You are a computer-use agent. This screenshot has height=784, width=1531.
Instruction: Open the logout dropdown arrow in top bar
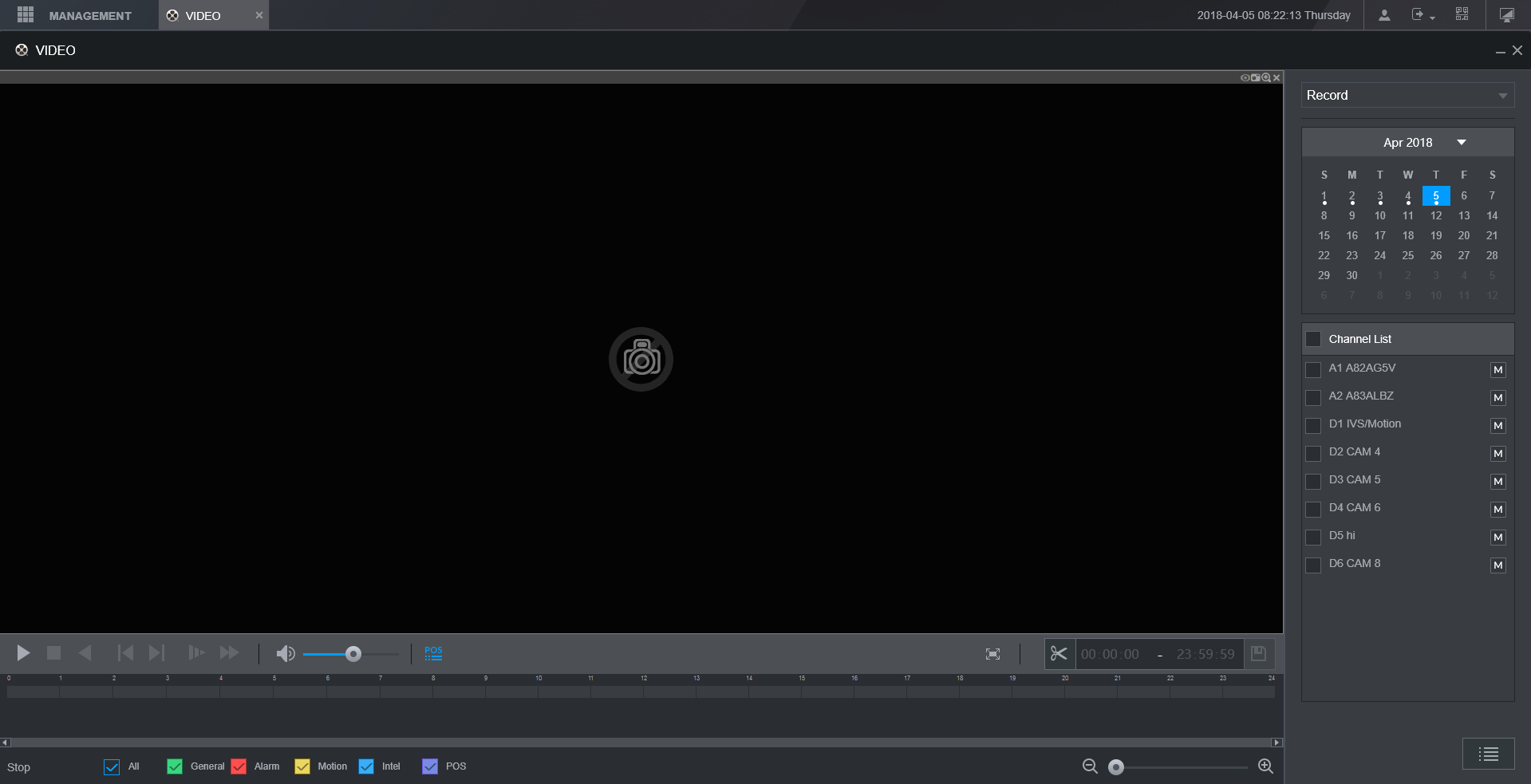1432,17
